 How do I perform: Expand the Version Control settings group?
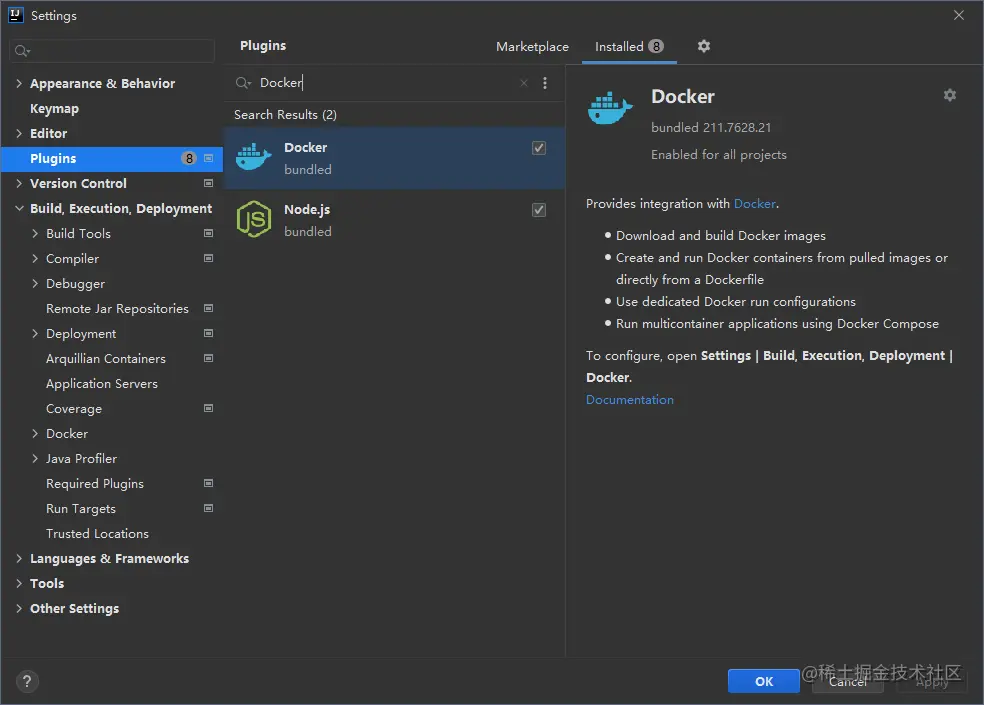tap(19, 183)
